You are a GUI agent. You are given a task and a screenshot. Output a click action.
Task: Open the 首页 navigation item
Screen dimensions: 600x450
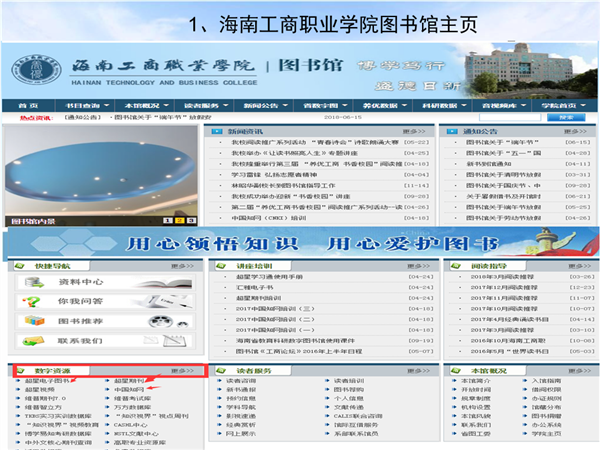tap(28, 106)
